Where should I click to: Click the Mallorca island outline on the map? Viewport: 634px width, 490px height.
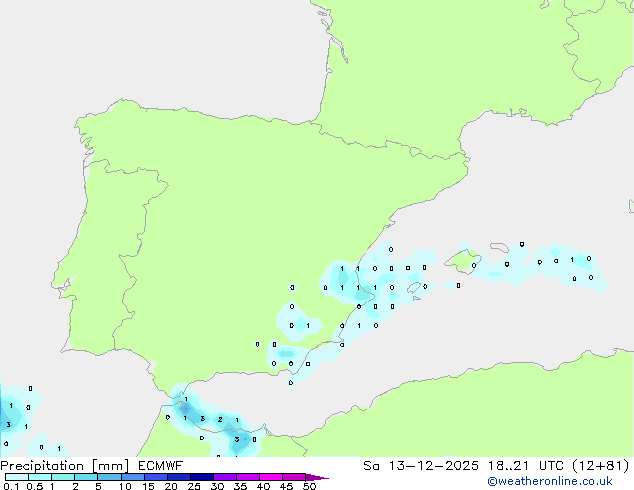[x=463, y=262]
